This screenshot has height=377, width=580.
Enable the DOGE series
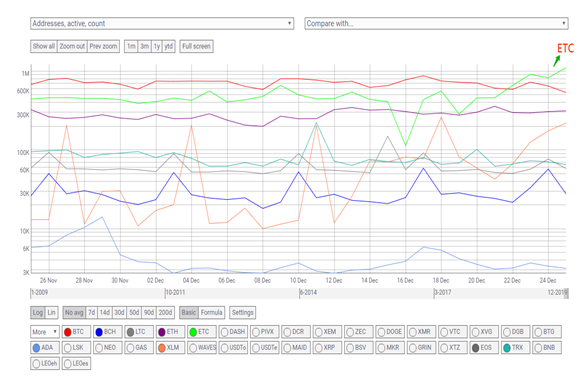[390, 332]
